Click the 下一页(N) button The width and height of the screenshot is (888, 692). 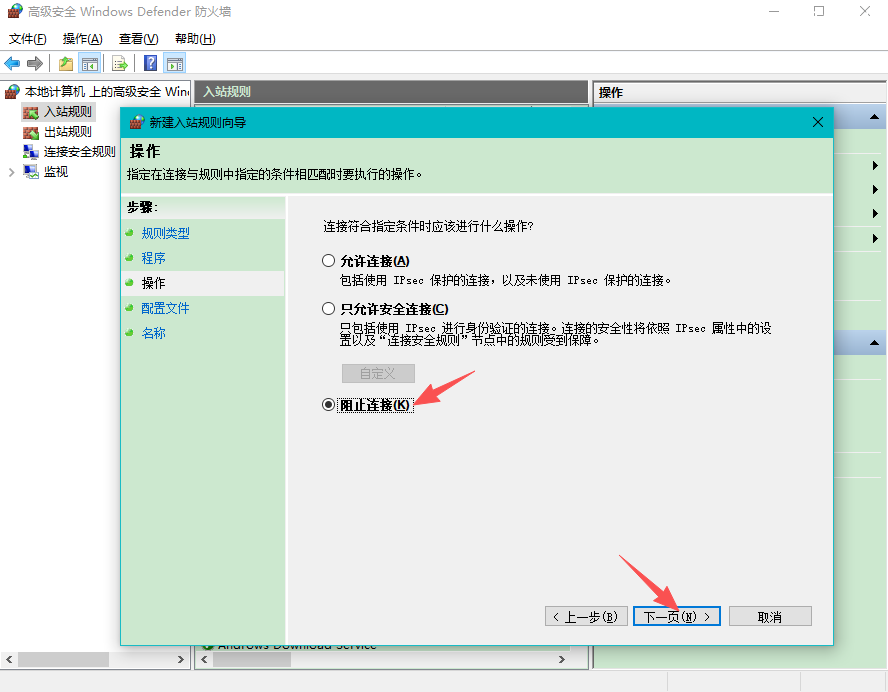[676, 616]
